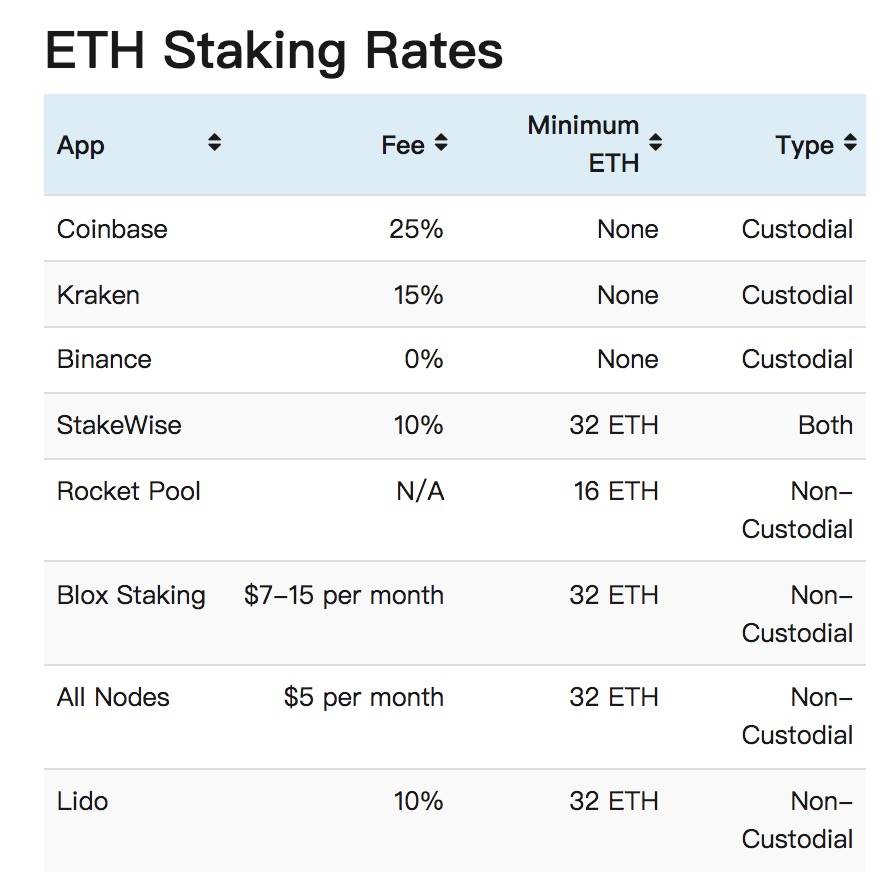Select the Blox Staking app name
The width and height of the screenshot is (878, 886).
(x=131, y=595)
